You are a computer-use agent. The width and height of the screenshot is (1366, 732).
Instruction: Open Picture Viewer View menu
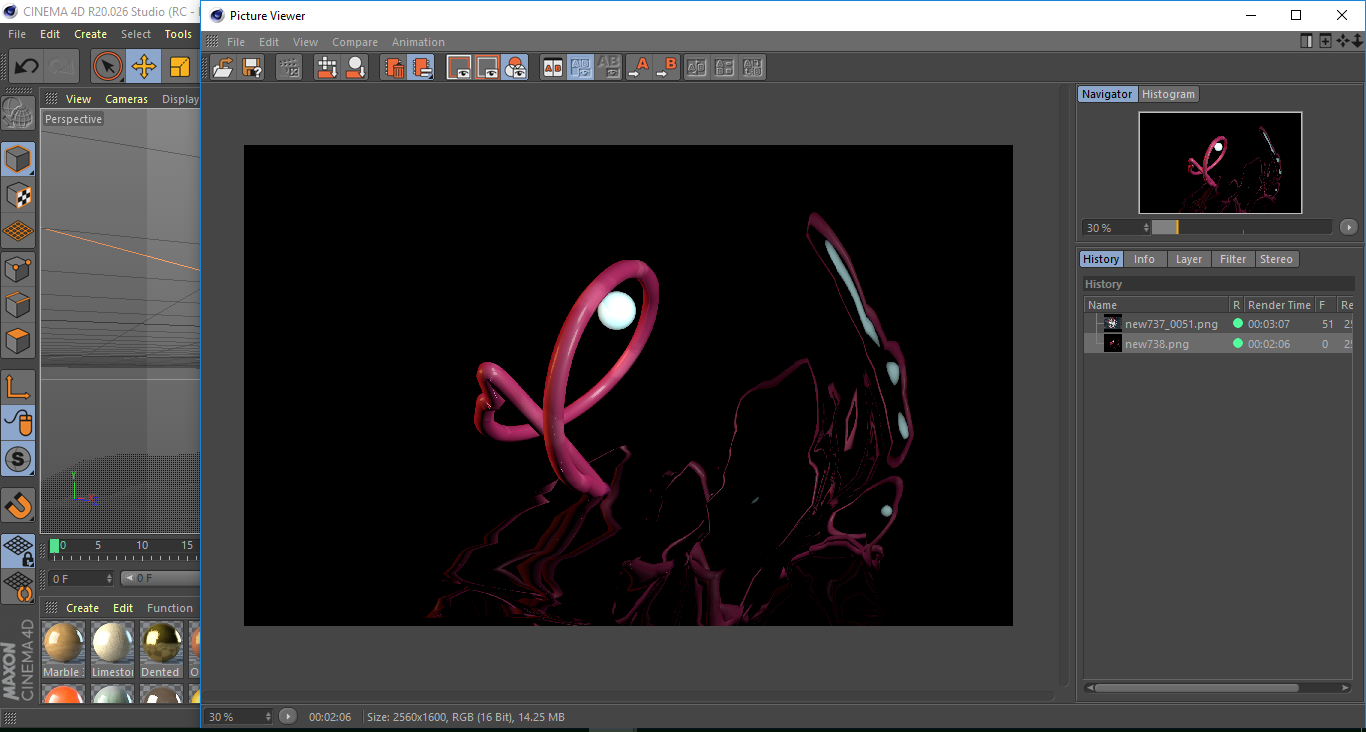point(305,42)
